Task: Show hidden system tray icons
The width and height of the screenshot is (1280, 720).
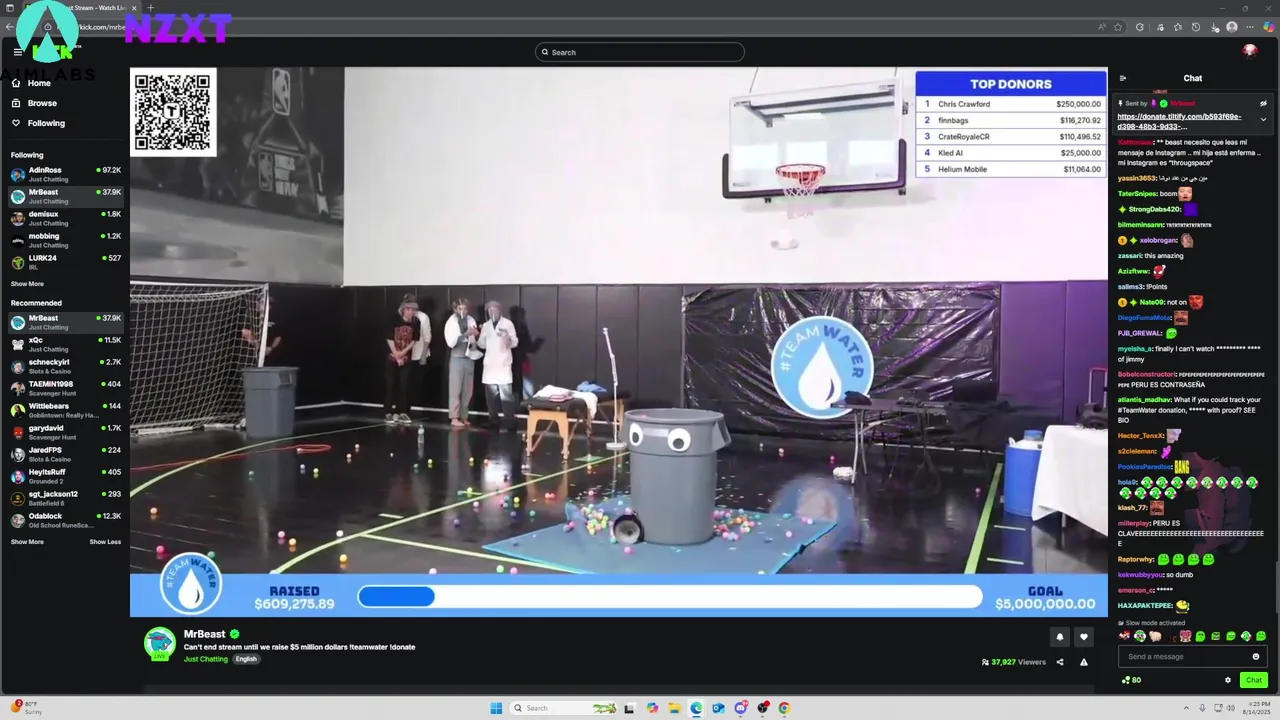Action: [x=1186, y=708]
